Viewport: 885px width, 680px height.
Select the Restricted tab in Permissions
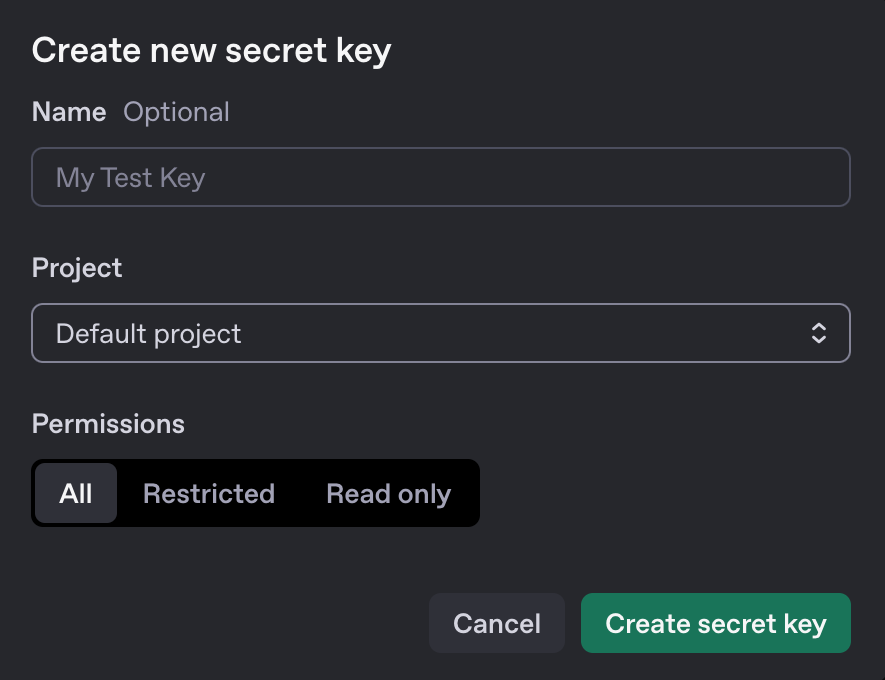point(209,492)
